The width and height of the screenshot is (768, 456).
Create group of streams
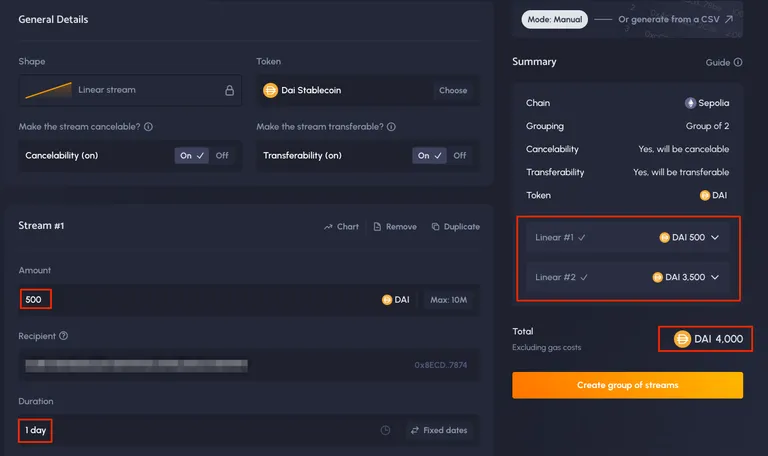(x=627, y=385)
